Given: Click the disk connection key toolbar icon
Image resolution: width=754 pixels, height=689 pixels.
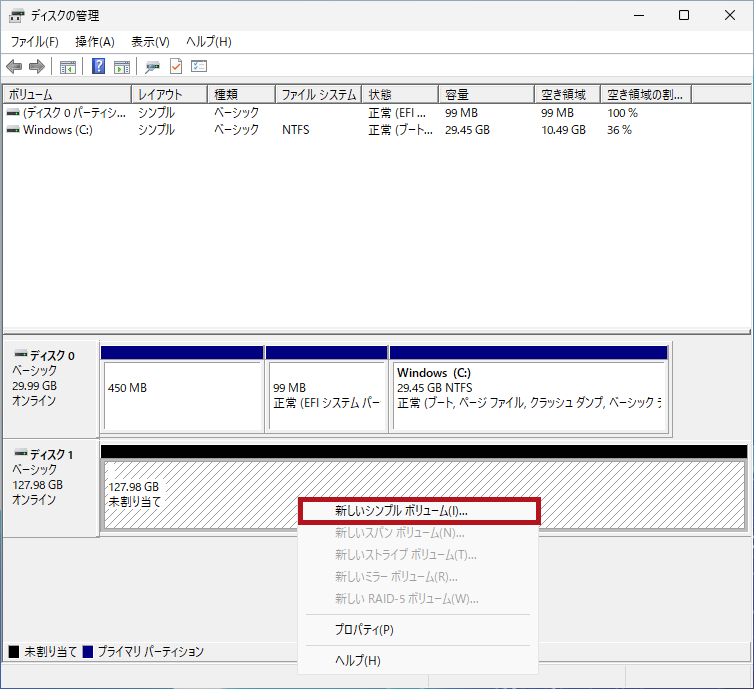Looking at the screenshot, I should (153, 67).
